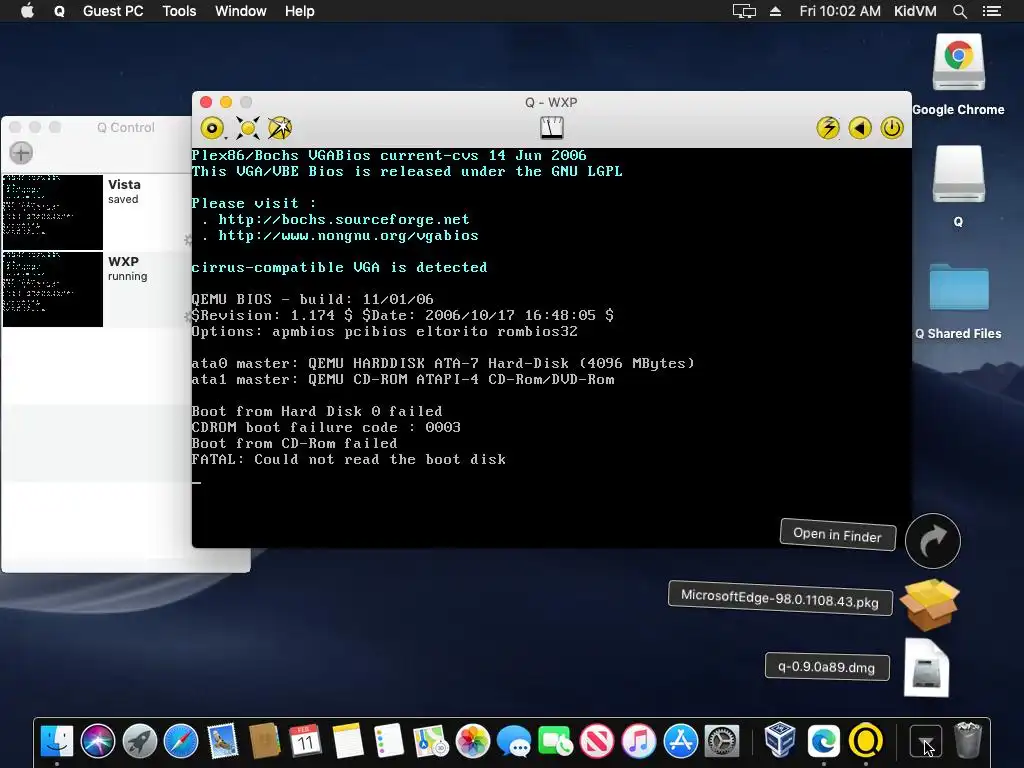Click the lightning bolt button in Q - WXP toolbar

click(x=828, y=127)
